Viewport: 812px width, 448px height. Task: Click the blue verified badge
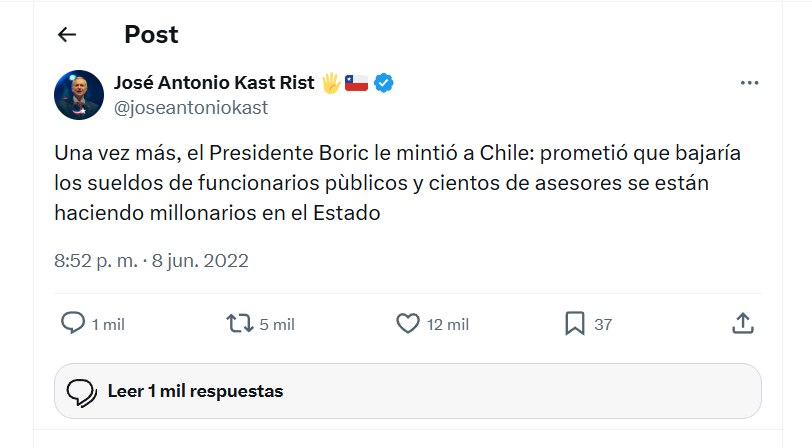[383, 83]
